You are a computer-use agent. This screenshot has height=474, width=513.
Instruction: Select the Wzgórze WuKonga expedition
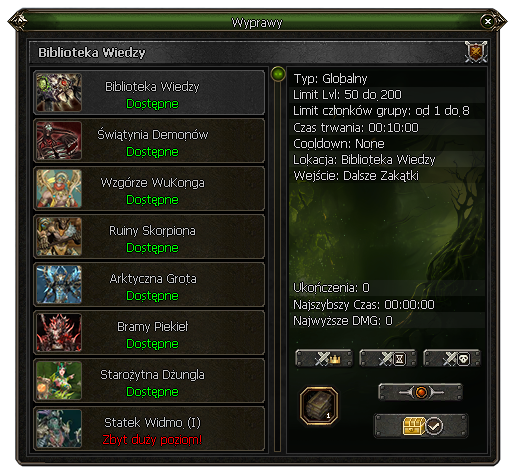click(x=149, y=189)
